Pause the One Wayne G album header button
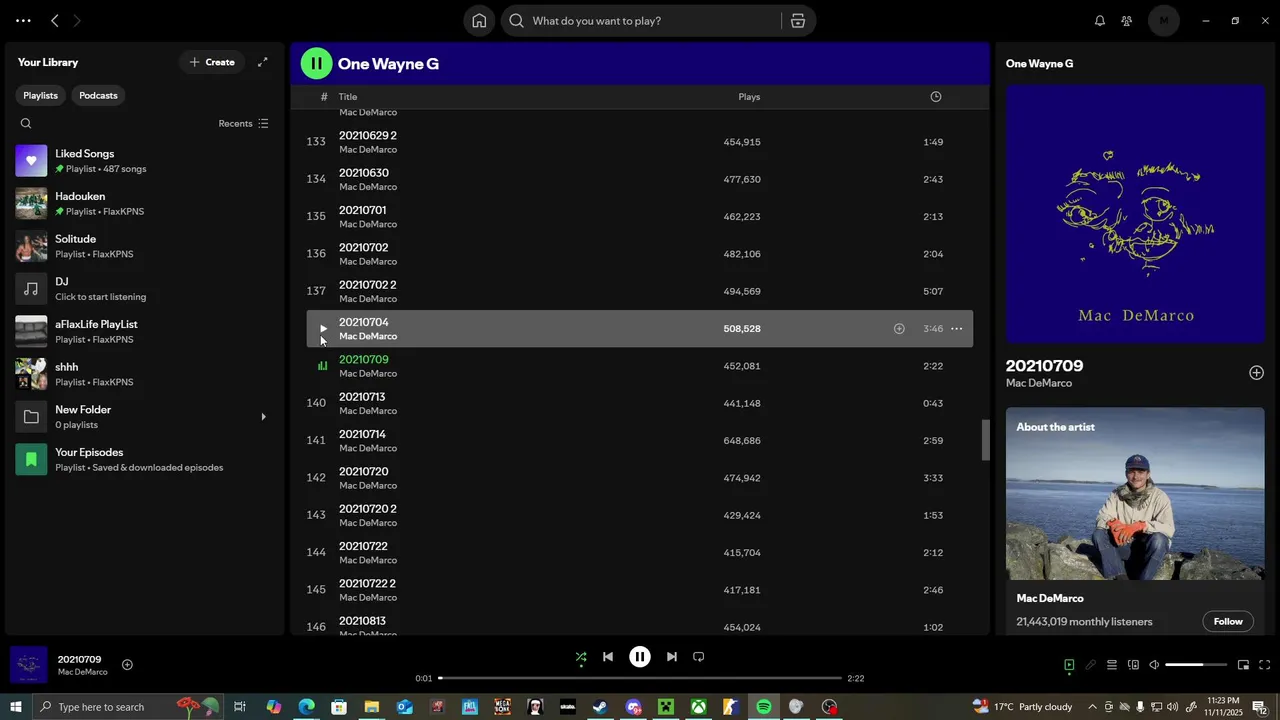Screen dimensions: 1280x720 coord(316,64)
